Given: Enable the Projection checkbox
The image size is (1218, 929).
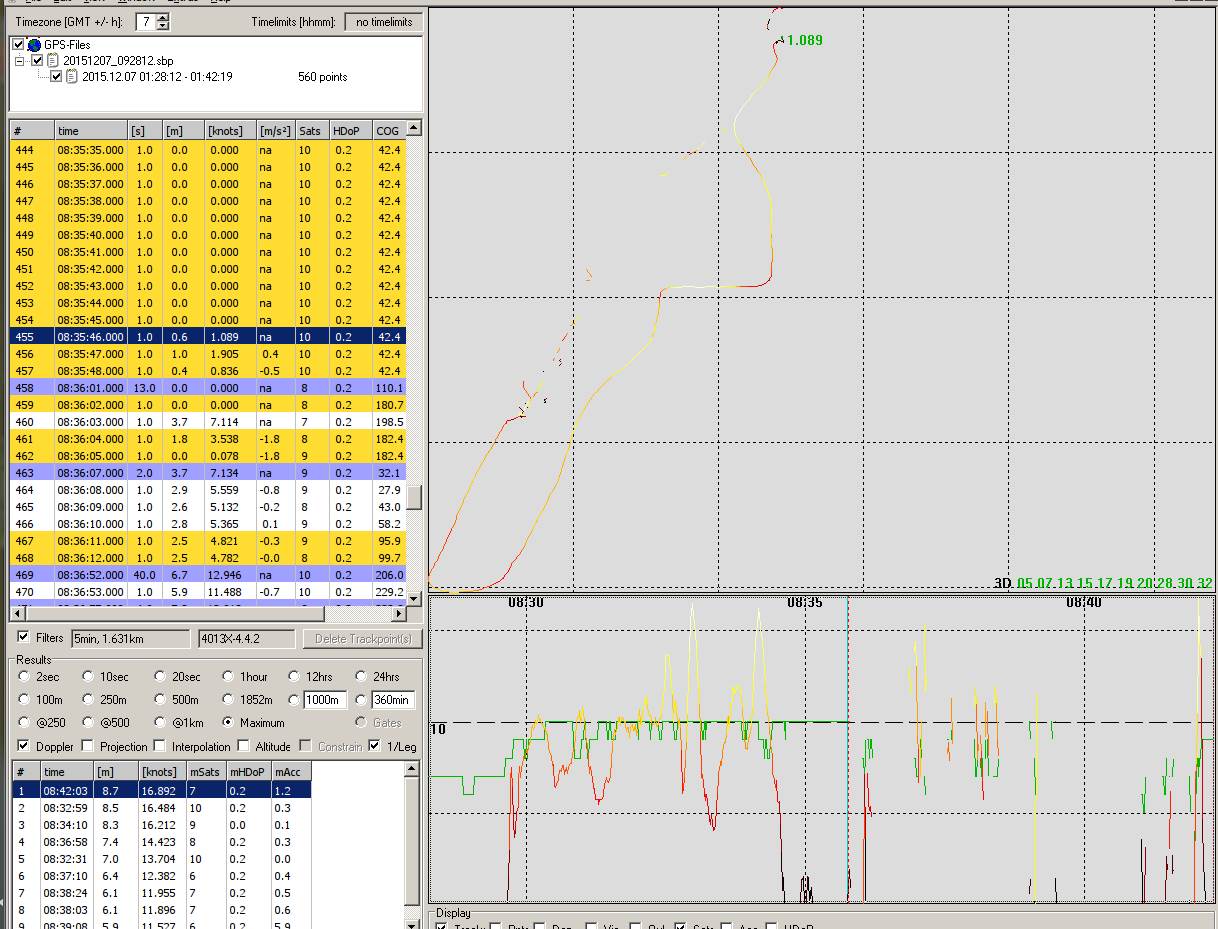Looking at the screenshot, I should (x=88, y=746).
